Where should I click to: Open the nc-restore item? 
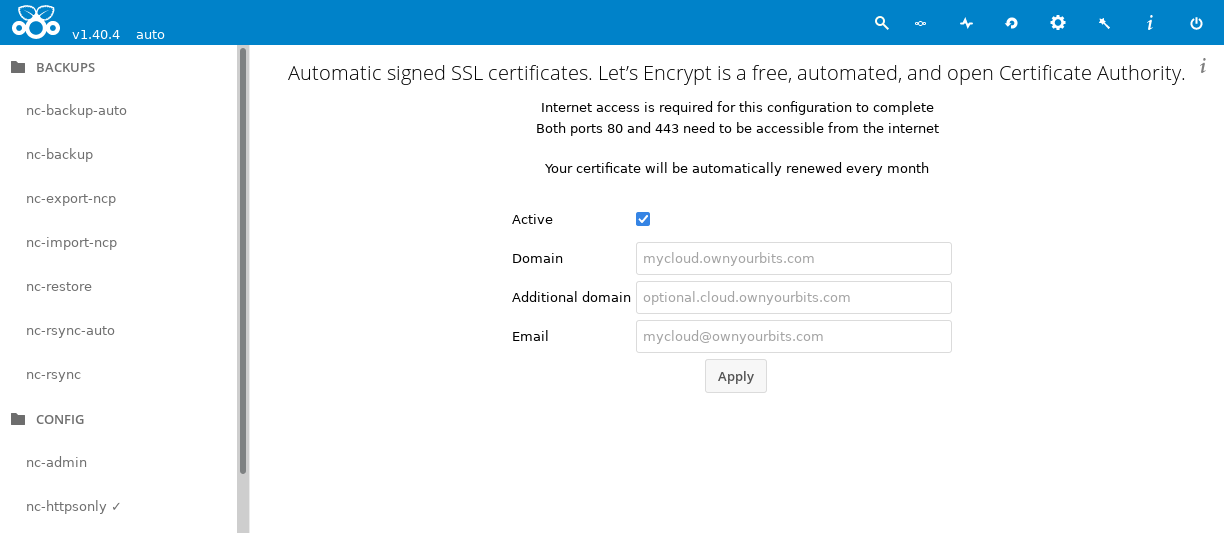[59, 286]
